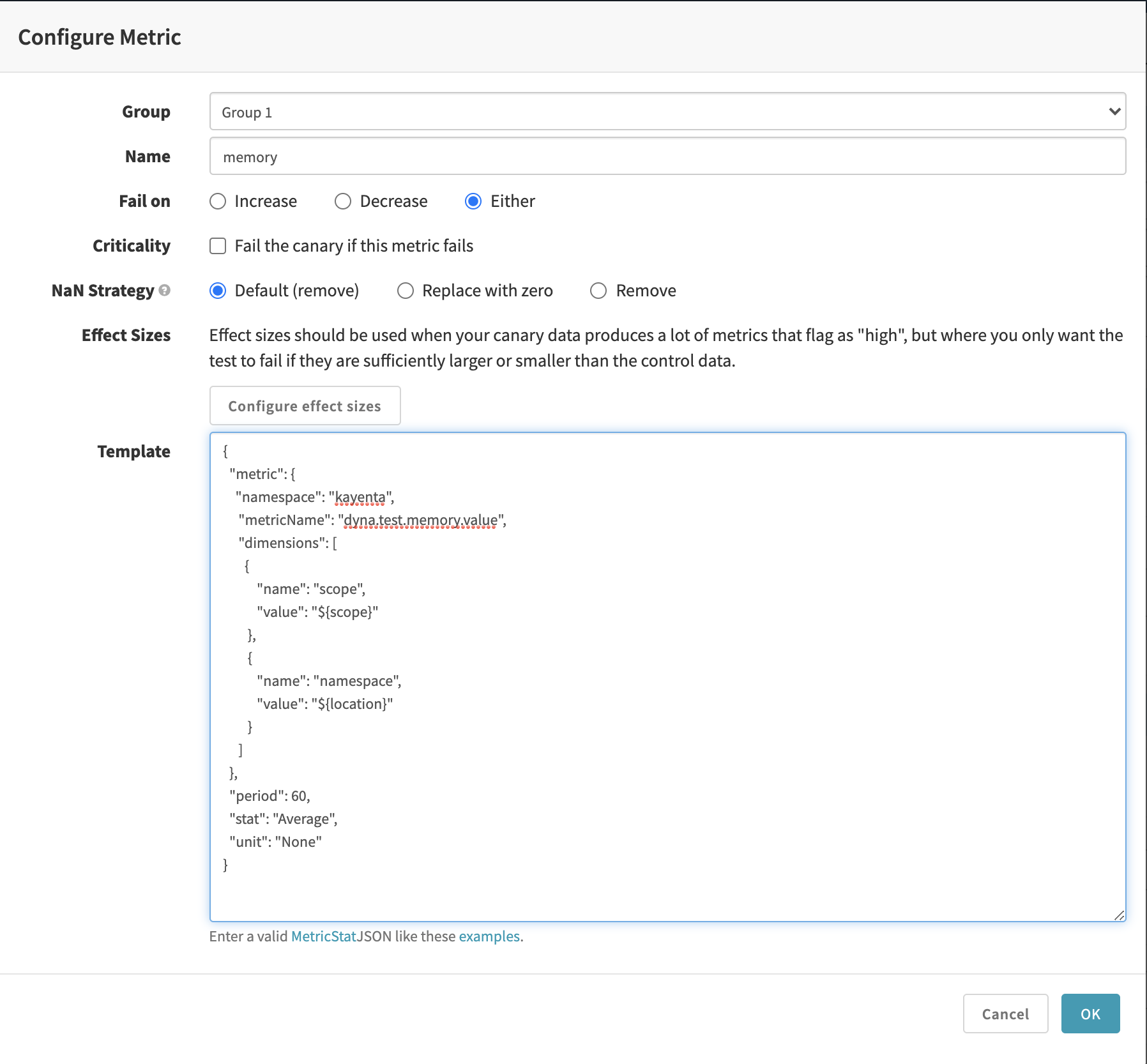1147x1064 pixels.
Task: Pick the Remove NaN strategy option
Action: coord(598,291)
